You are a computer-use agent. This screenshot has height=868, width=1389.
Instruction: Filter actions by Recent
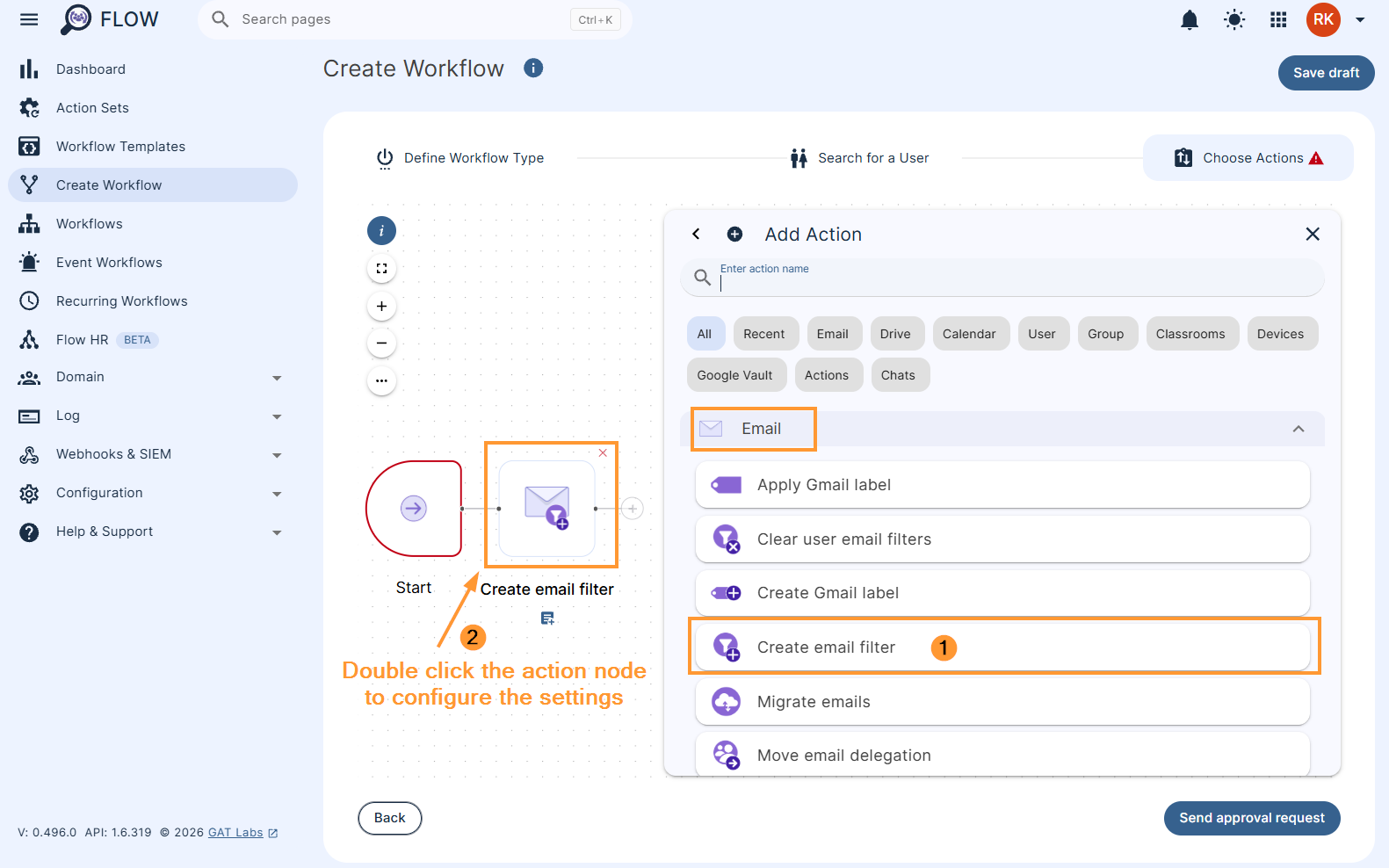[764, 334]
